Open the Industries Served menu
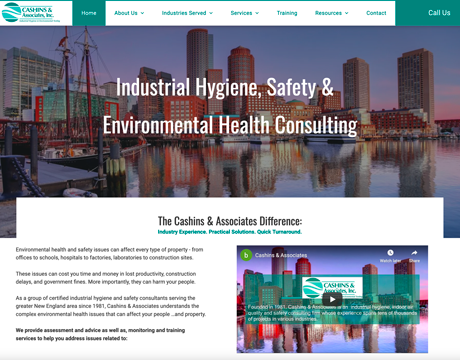The height and width of the screenshot is (360, 460). [x=184, y=13]
